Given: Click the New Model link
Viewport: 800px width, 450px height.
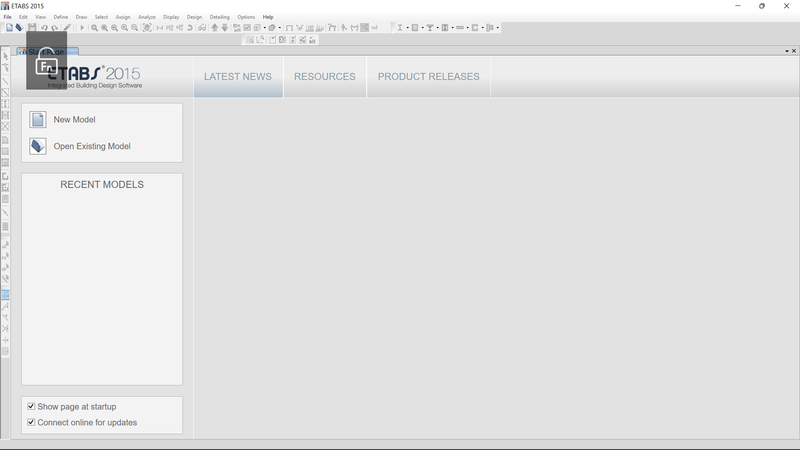Looking at the screenshot, I should point(74,119).
